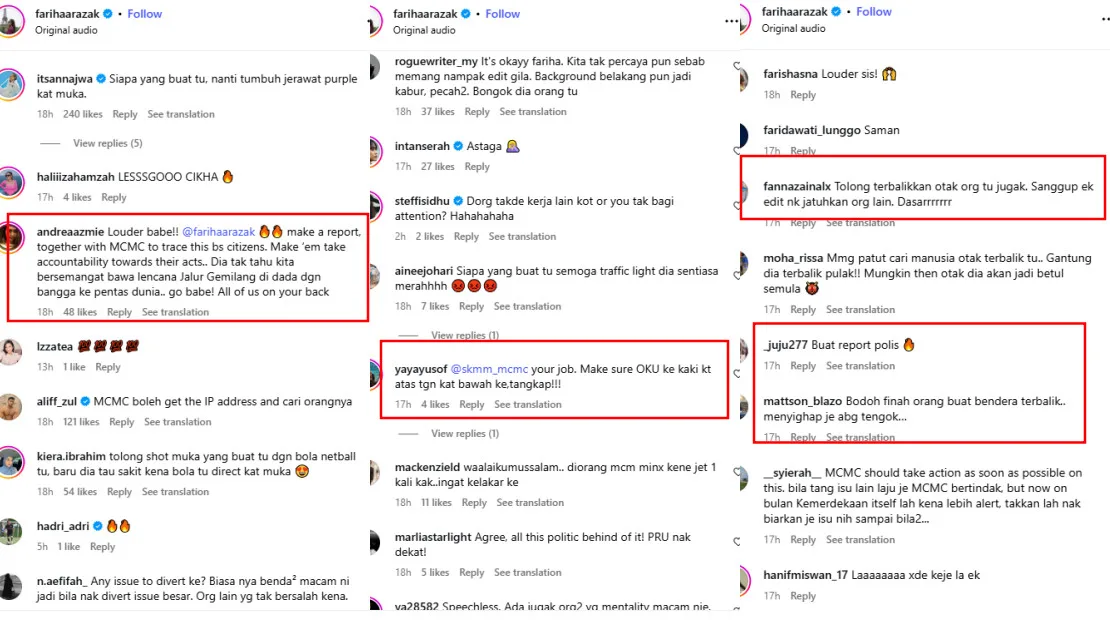The image size is (1110, 620).
Task: Open @farihaarazak mention in andreaazmie's comment
Action: click(x=217, y=230)
